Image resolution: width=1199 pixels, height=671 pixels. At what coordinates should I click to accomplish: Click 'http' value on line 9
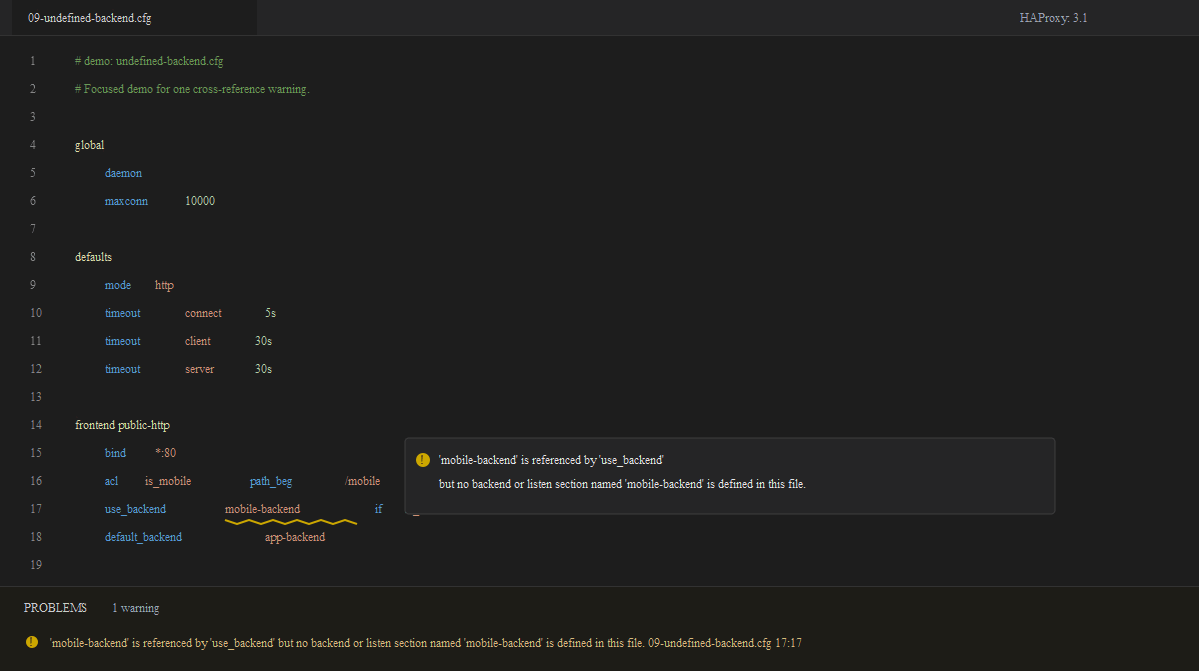click(x=164, y=285)
